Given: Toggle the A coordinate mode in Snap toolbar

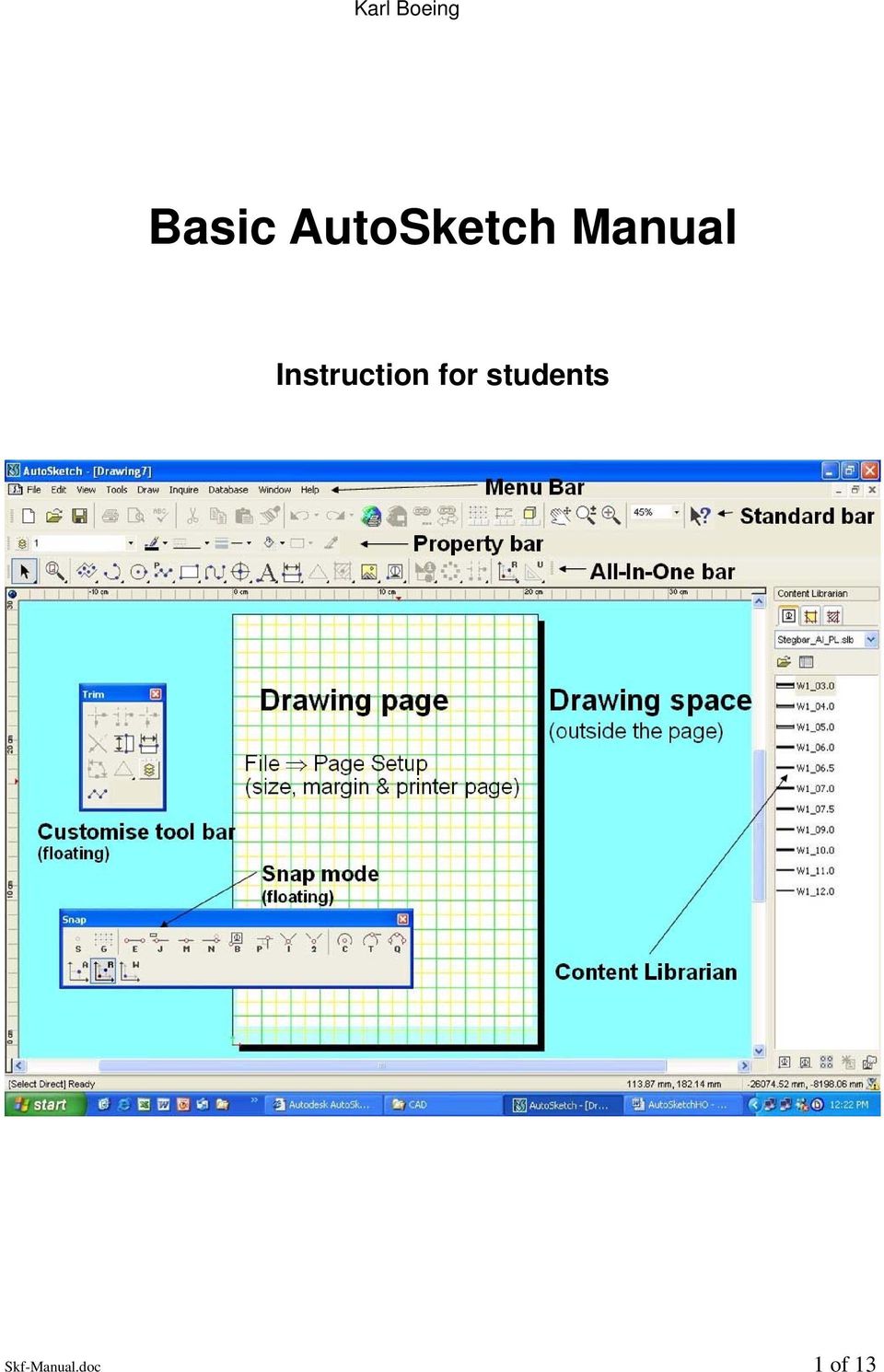Looking at the screenshot, I should coord(77,971).
